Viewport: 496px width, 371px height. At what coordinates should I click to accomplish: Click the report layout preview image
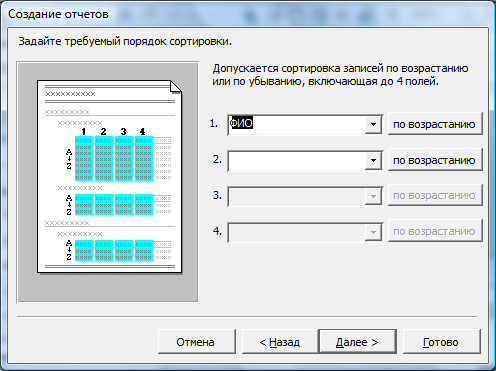(107, 182)
